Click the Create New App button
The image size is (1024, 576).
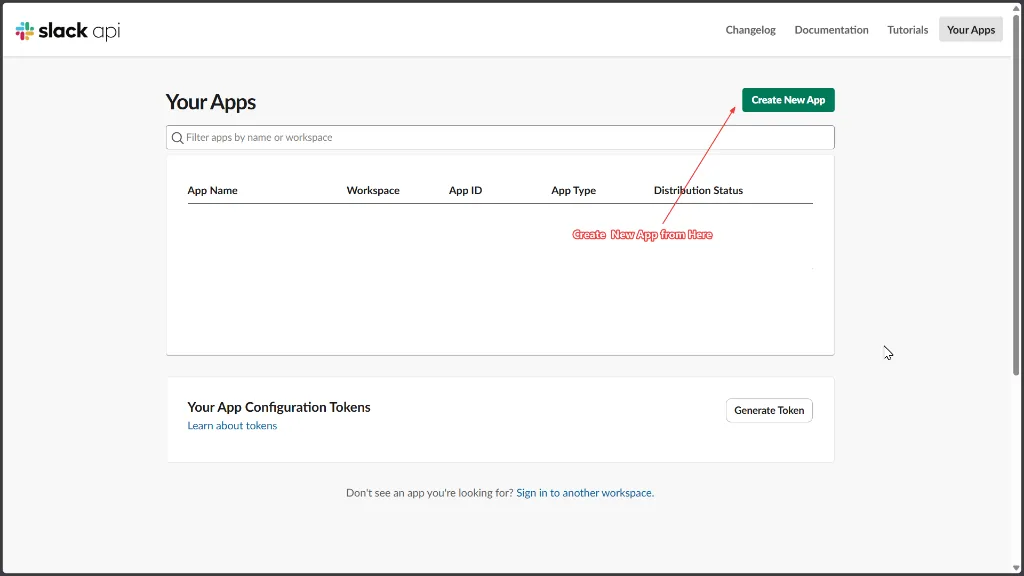[x=788, y=100]
